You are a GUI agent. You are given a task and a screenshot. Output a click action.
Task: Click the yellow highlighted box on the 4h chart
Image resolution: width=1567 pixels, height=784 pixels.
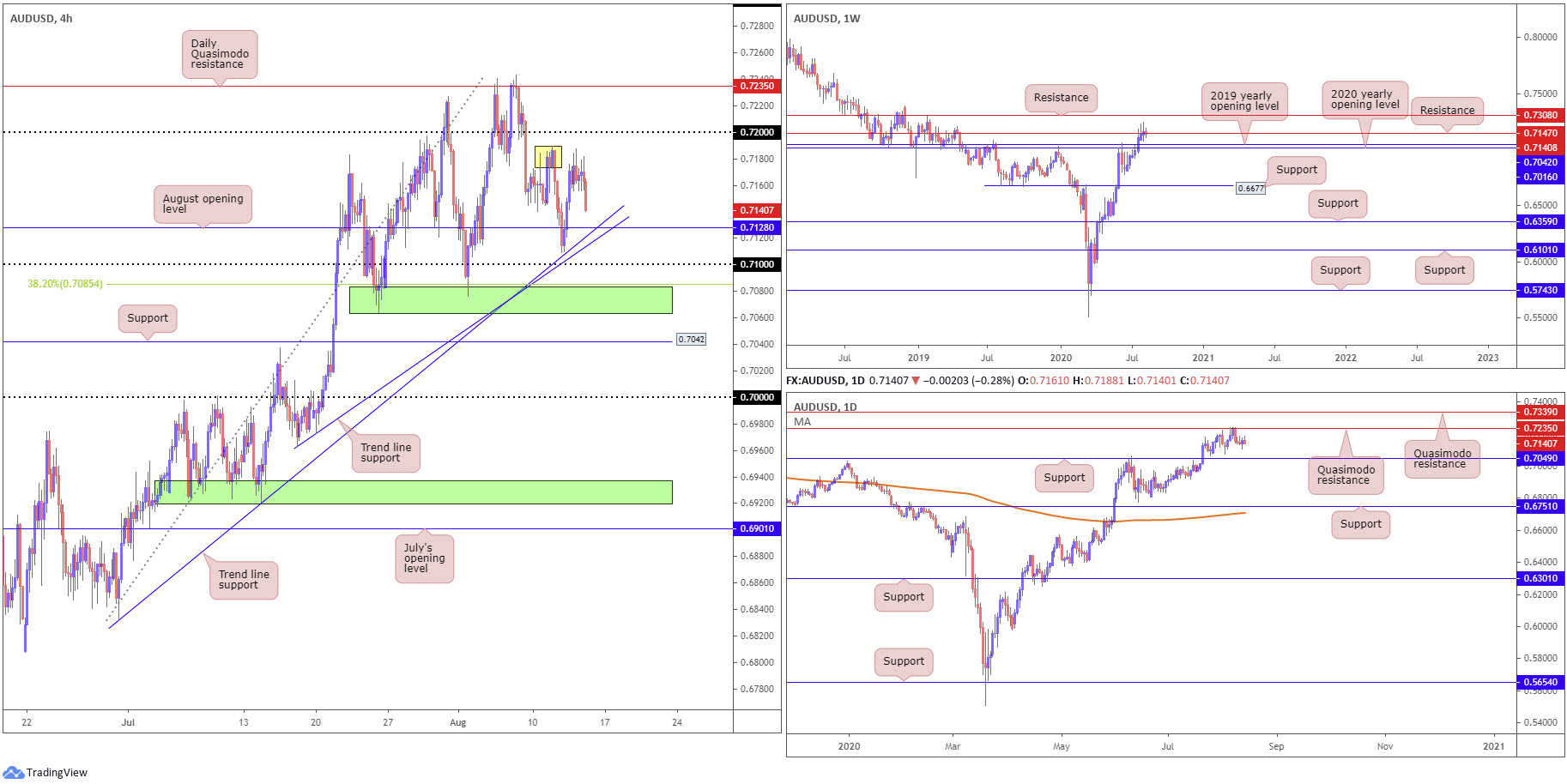[548, 156]
